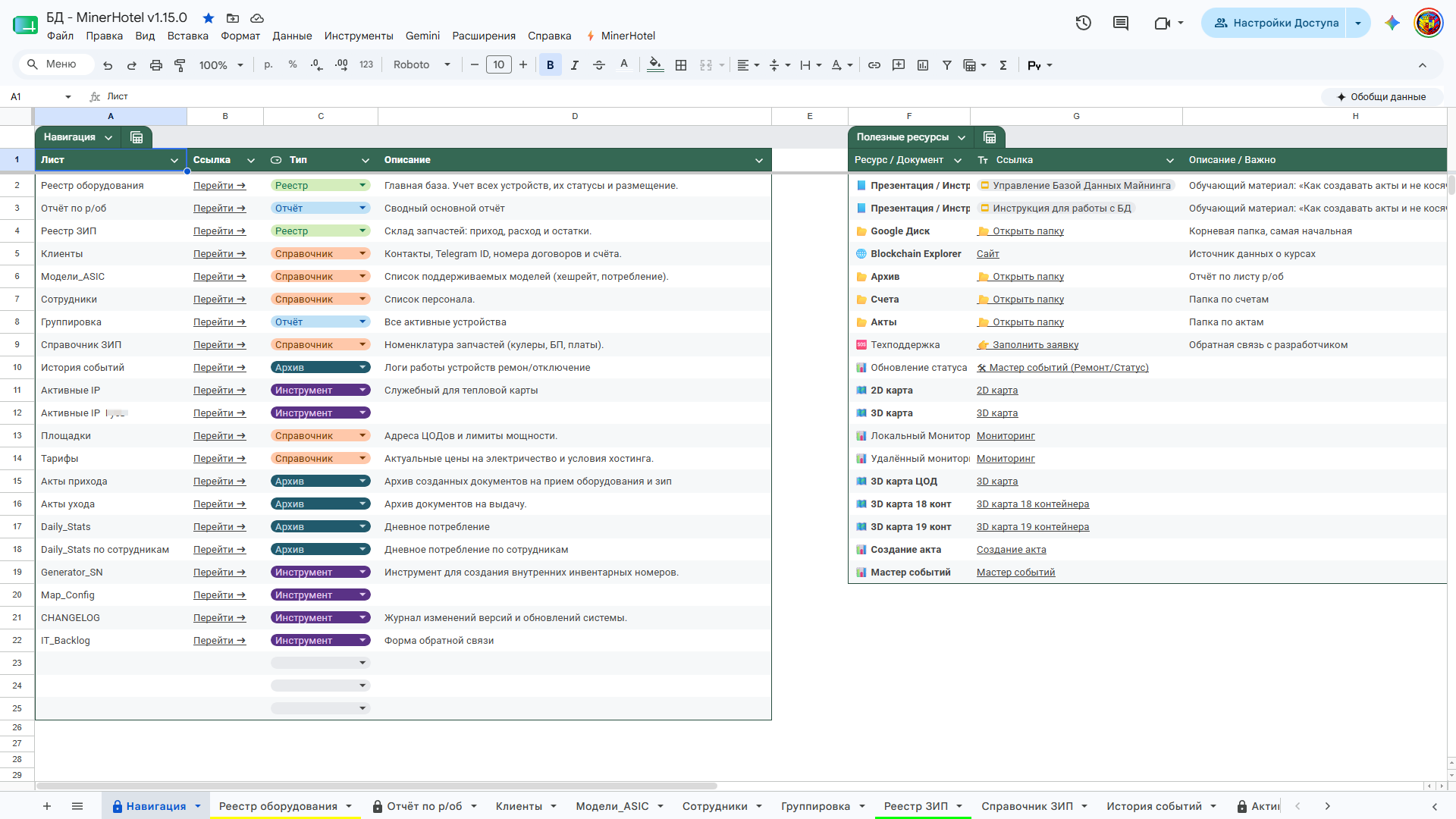Click the Meet camera icon
The height and width of the screenshot is (819, 1456).
pos(1162,23)
